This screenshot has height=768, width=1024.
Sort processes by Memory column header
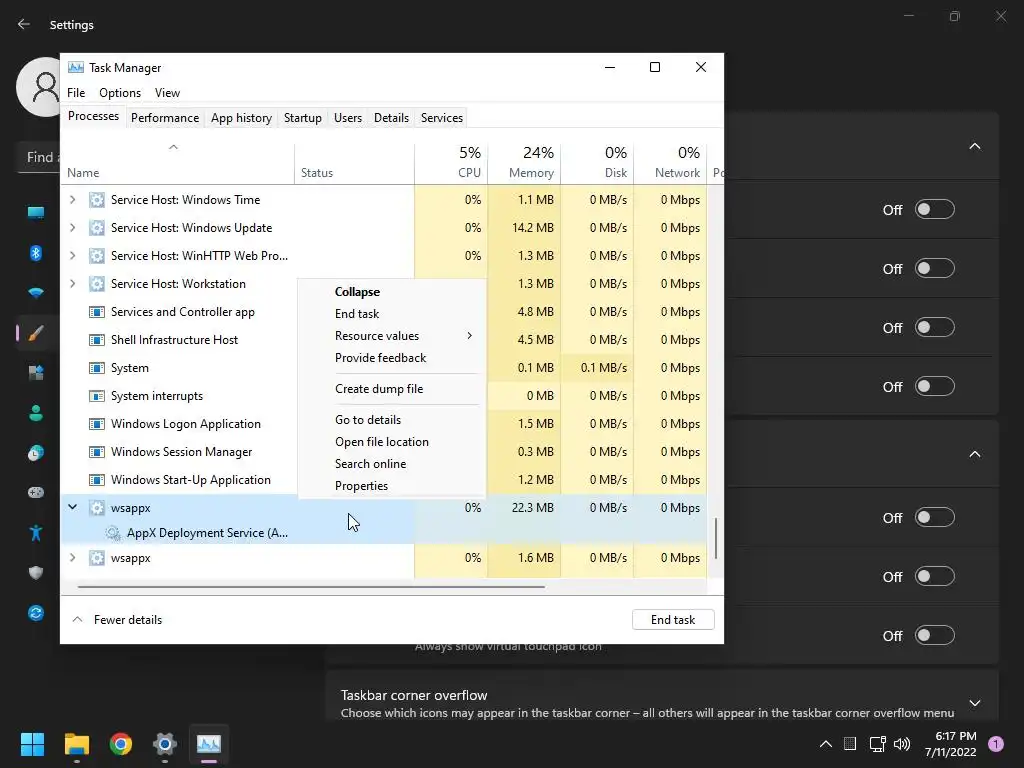click(524, 162)
